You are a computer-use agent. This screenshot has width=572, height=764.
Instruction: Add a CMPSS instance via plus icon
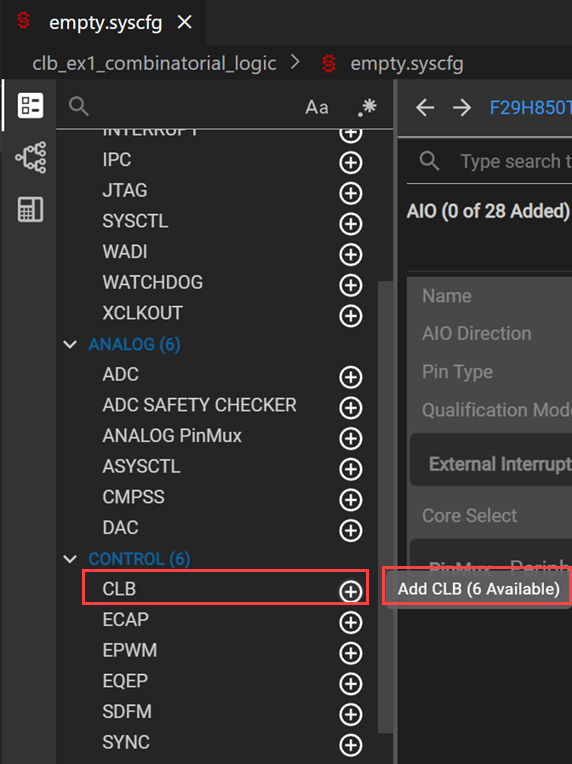350,500
